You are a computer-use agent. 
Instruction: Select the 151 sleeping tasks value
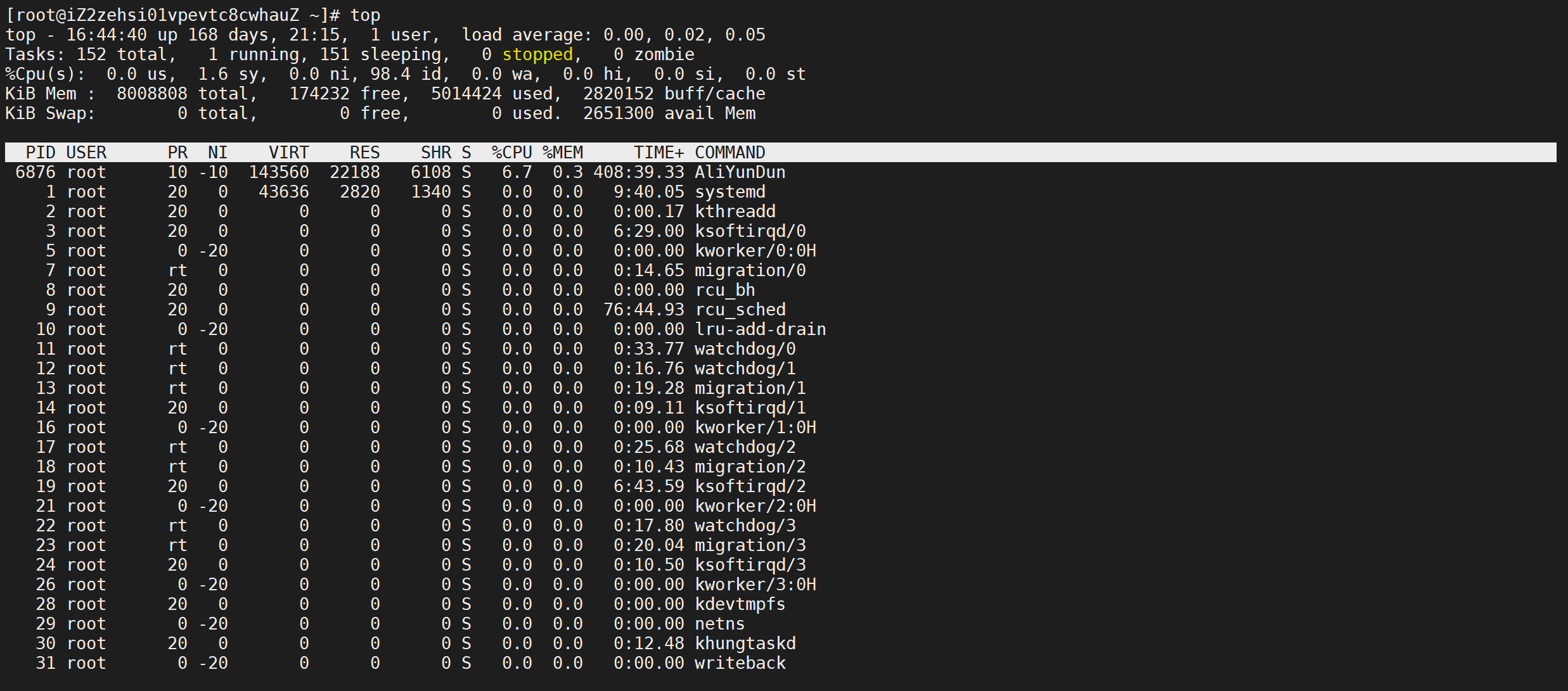[335, 54]
